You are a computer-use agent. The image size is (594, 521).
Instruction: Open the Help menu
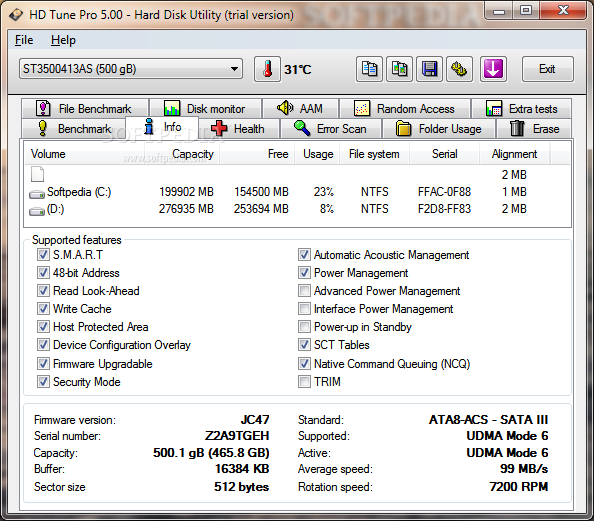pos(63,40)
